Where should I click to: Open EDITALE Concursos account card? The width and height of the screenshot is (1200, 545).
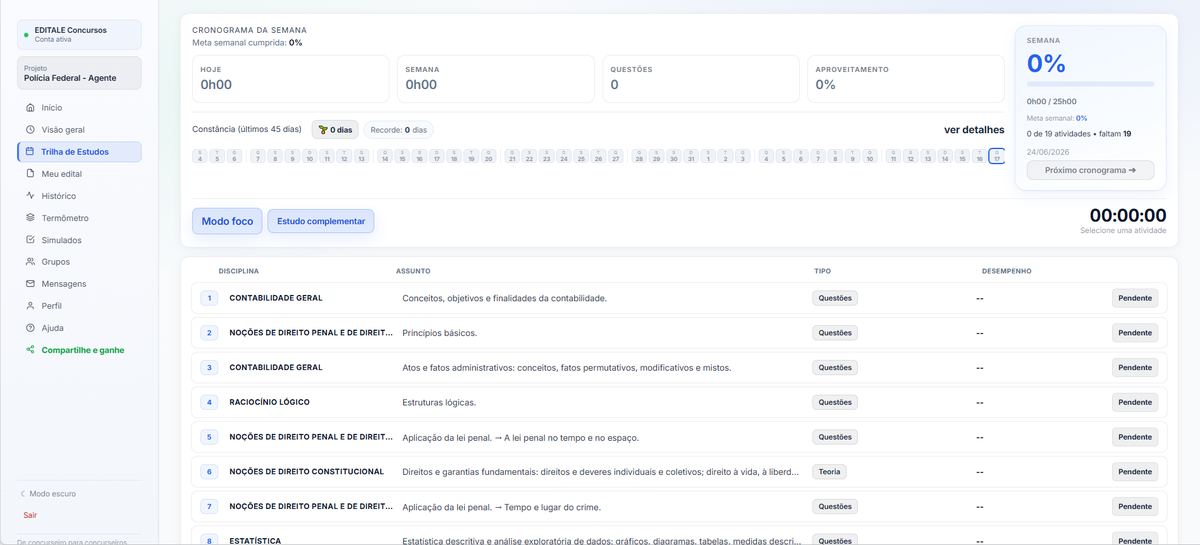79,34
